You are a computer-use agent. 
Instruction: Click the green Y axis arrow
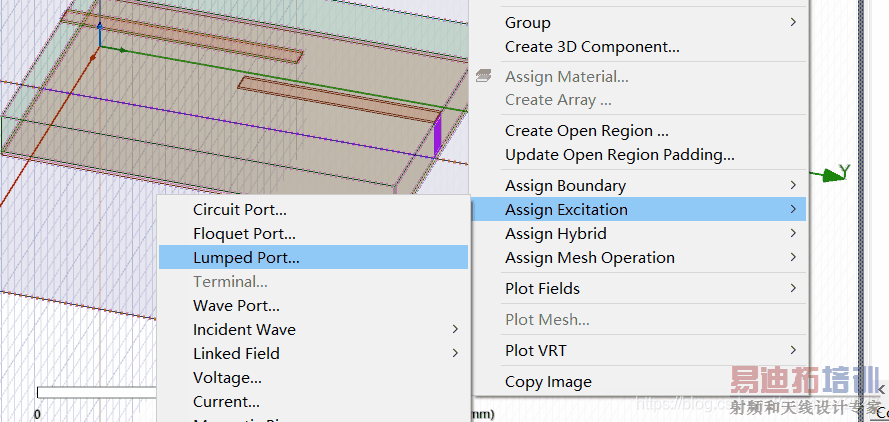[831, 174]
